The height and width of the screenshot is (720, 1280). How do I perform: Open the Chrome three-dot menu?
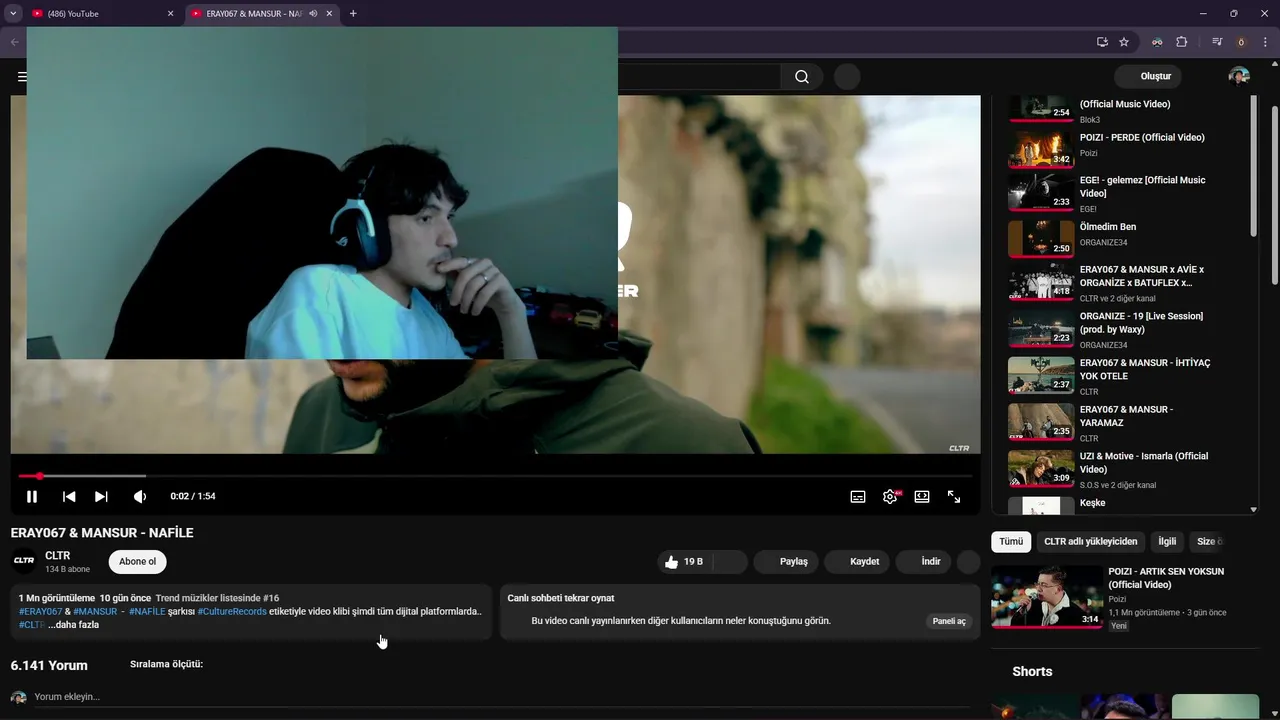1265,42
